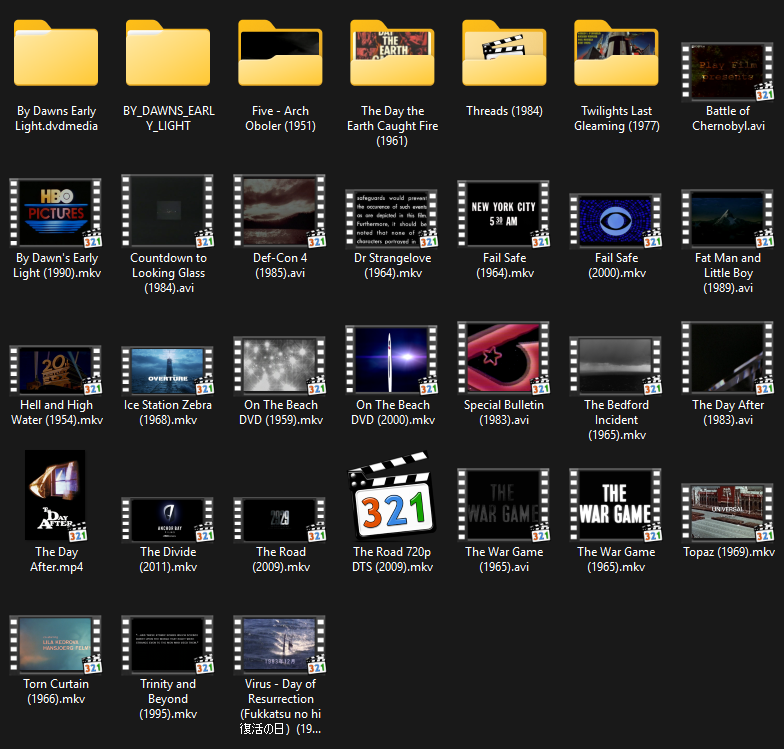Image resolution: width=784 pixels, height=749 pixels.
Task: Select Special Bulletin (1983).avi thumbnail
Action: point(504,358)
